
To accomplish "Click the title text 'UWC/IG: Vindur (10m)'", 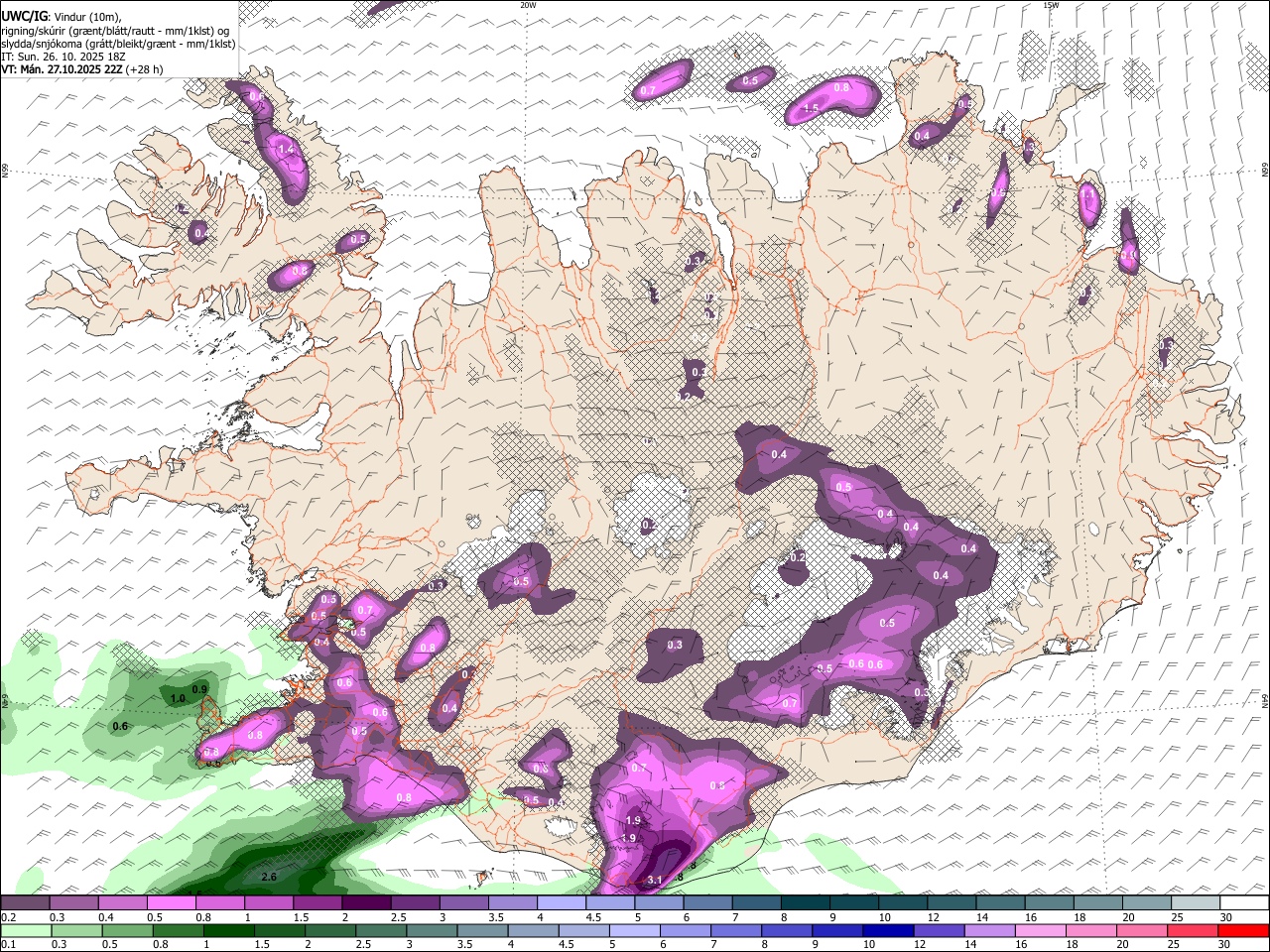I will point(62,16).
